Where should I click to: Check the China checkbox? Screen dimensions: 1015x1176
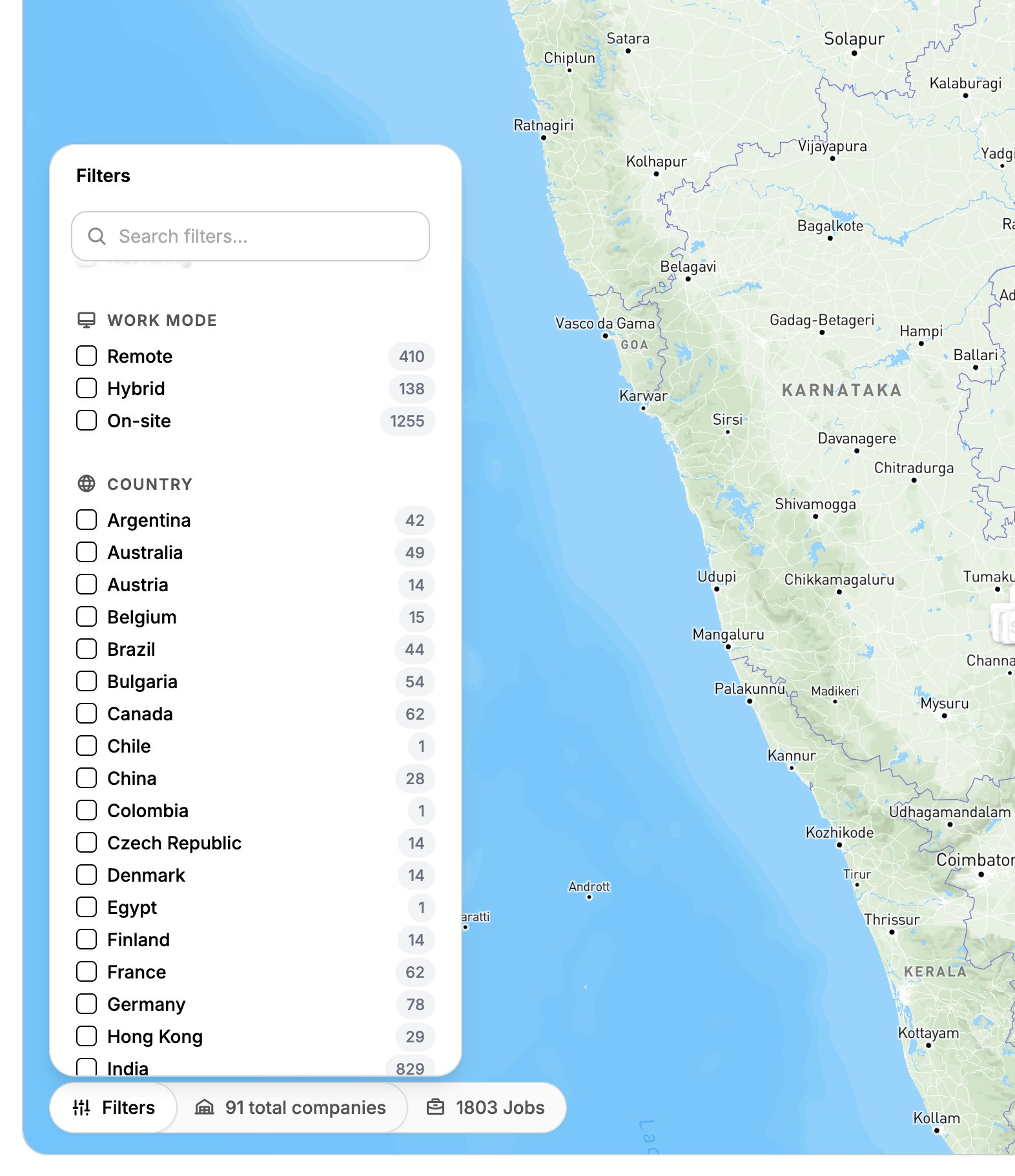coord(87,778)
